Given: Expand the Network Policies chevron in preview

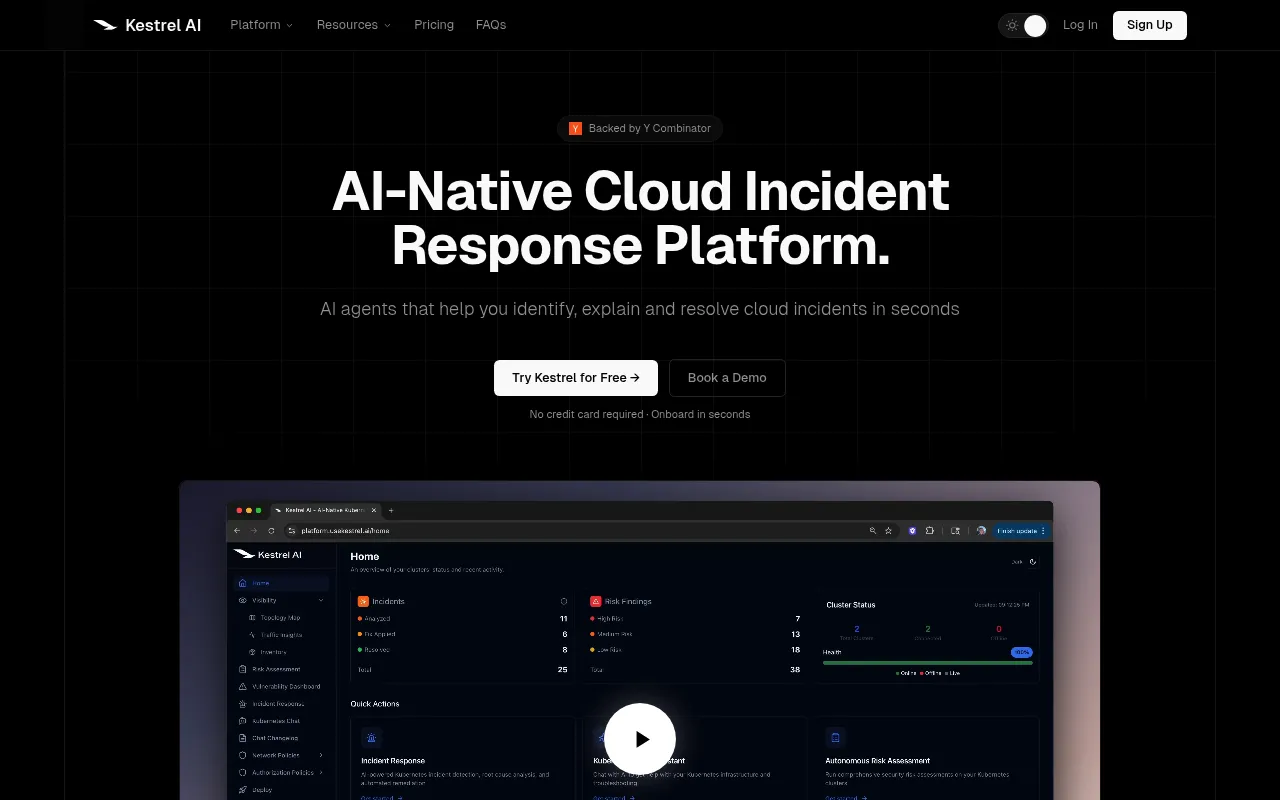Looking at the screenshot, I should pos(321,755).
